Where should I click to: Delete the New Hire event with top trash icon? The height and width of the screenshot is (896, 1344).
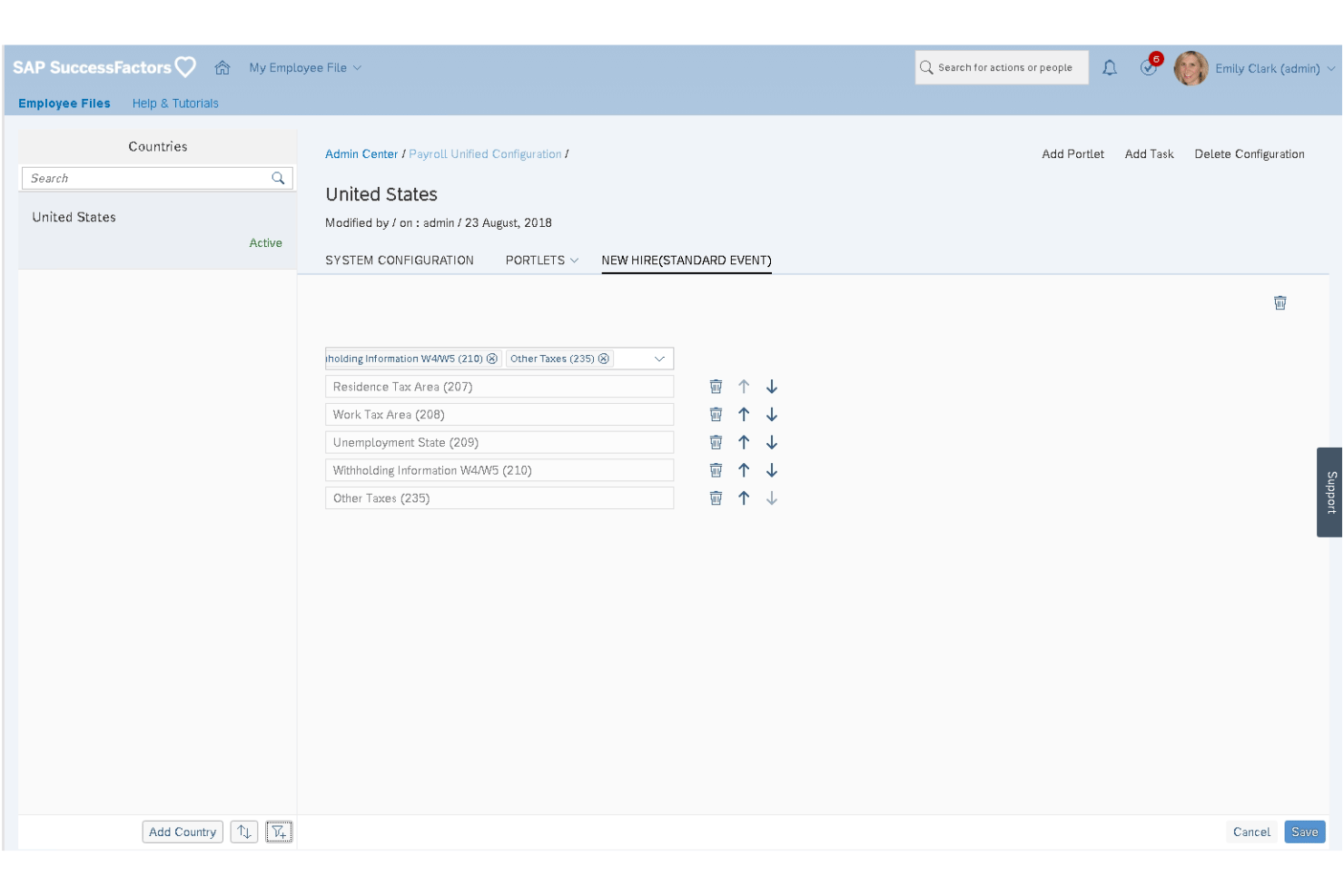[x=1280, y=303]
